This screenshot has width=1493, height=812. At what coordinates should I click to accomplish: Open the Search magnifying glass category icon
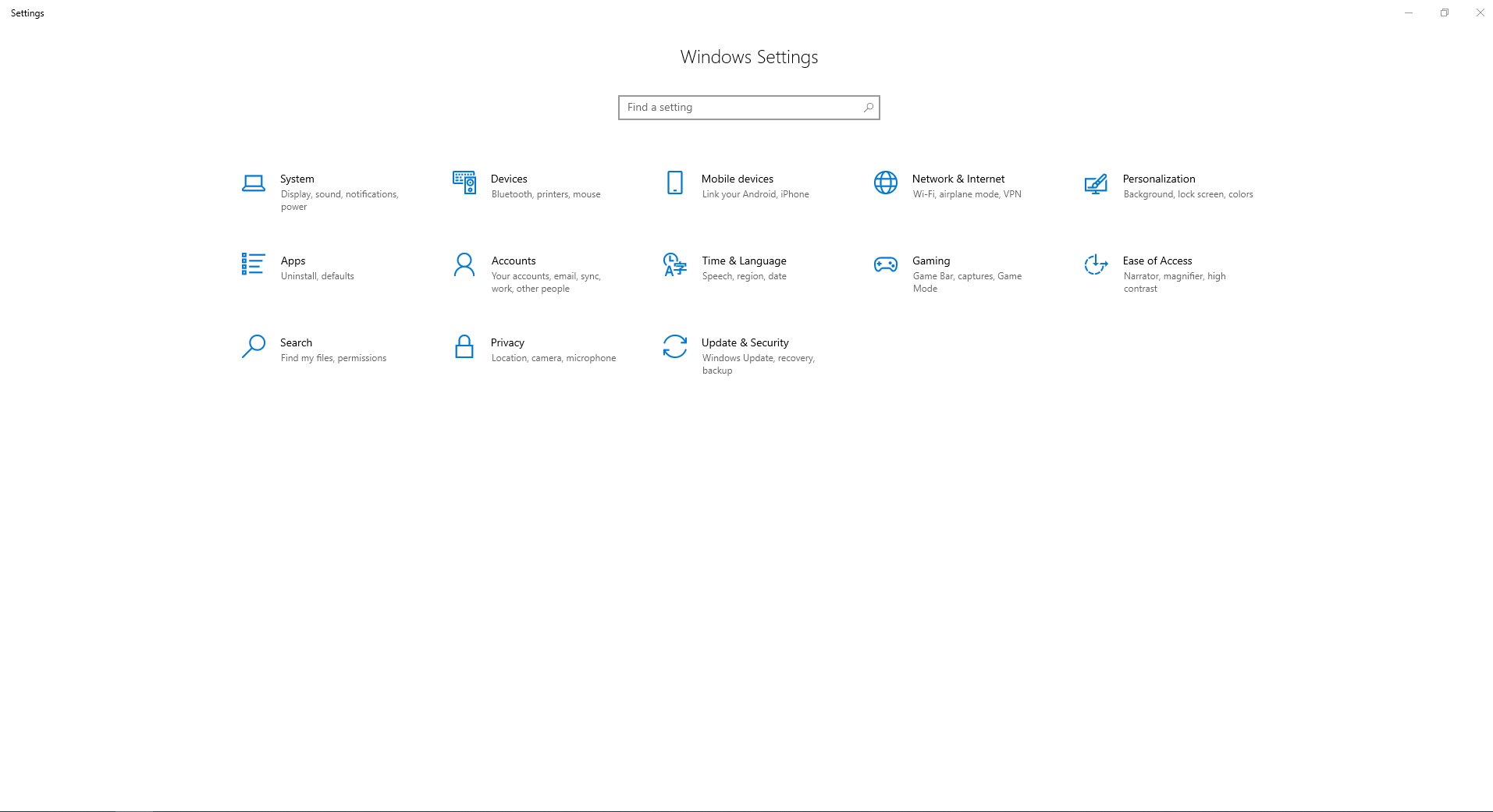coord(253,346)
